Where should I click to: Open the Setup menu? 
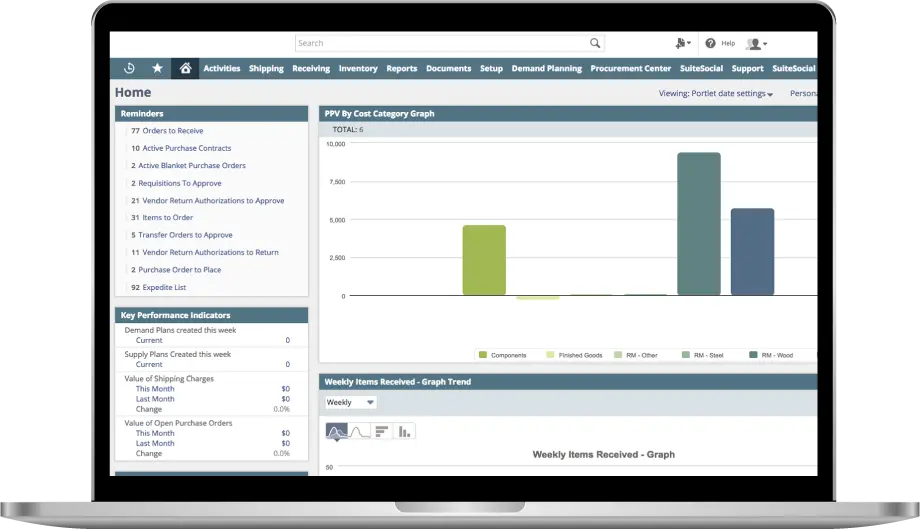coord(491,69)
